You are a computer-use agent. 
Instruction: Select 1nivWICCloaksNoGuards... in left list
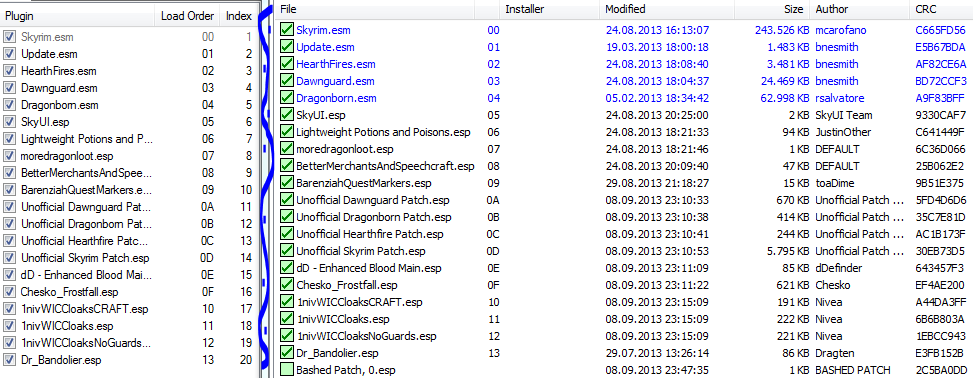86,343
